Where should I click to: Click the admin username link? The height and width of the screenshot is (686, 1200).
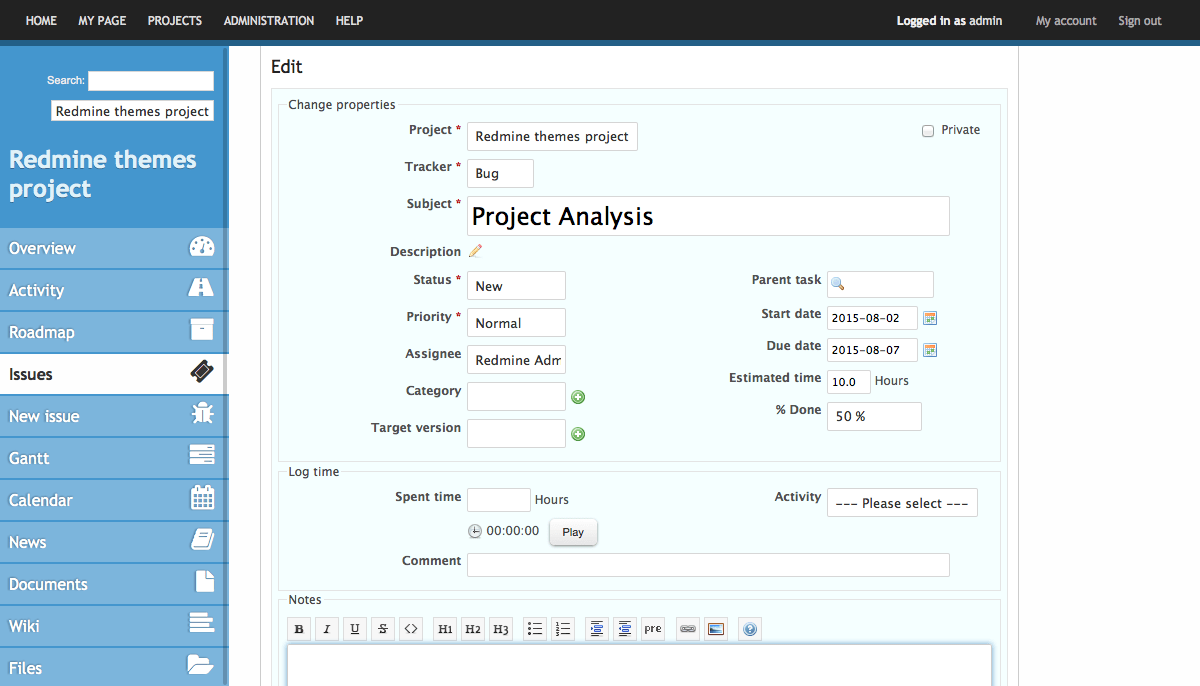click(985, 21)
